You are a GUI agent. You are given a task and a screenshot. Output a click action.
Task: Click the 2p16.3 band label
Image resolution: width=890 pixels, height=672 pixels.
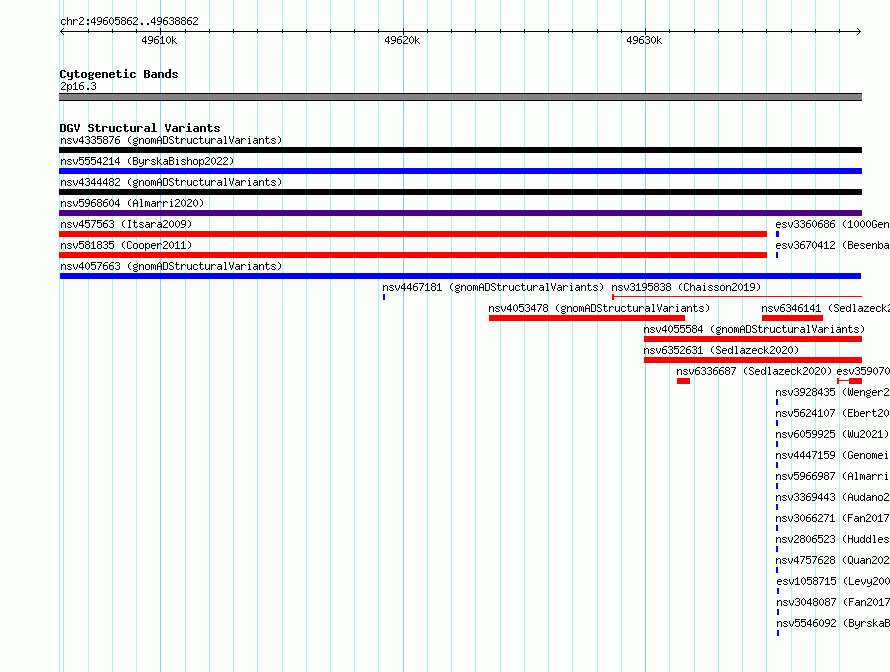coord(78,86)
